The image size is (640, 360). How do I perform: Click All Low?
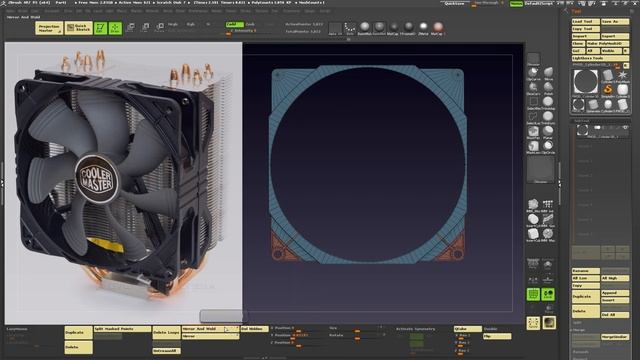point(585,278)
